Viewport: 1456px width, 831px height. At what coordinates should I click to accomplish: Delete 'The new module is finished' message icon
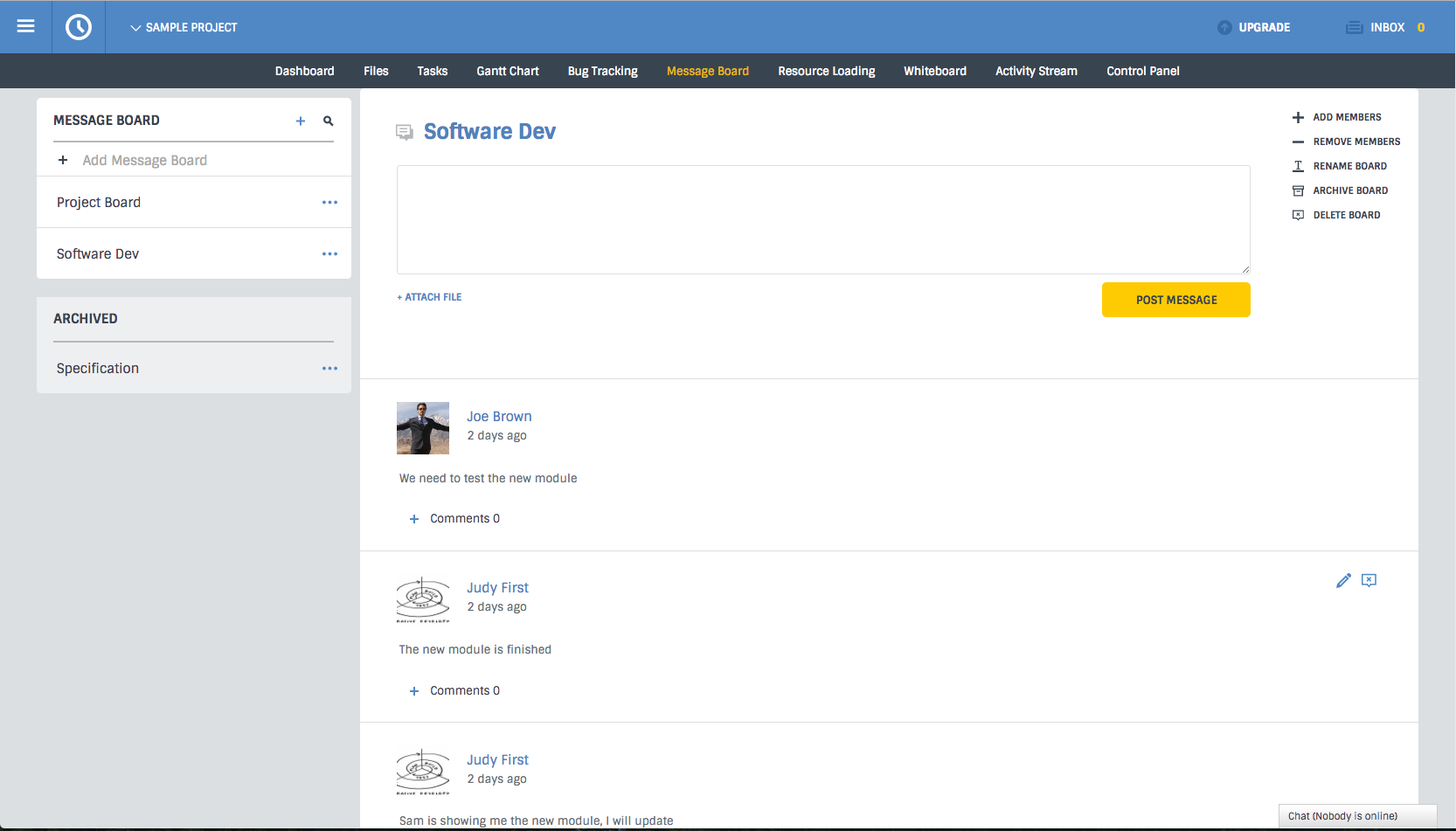(1369, 580)
